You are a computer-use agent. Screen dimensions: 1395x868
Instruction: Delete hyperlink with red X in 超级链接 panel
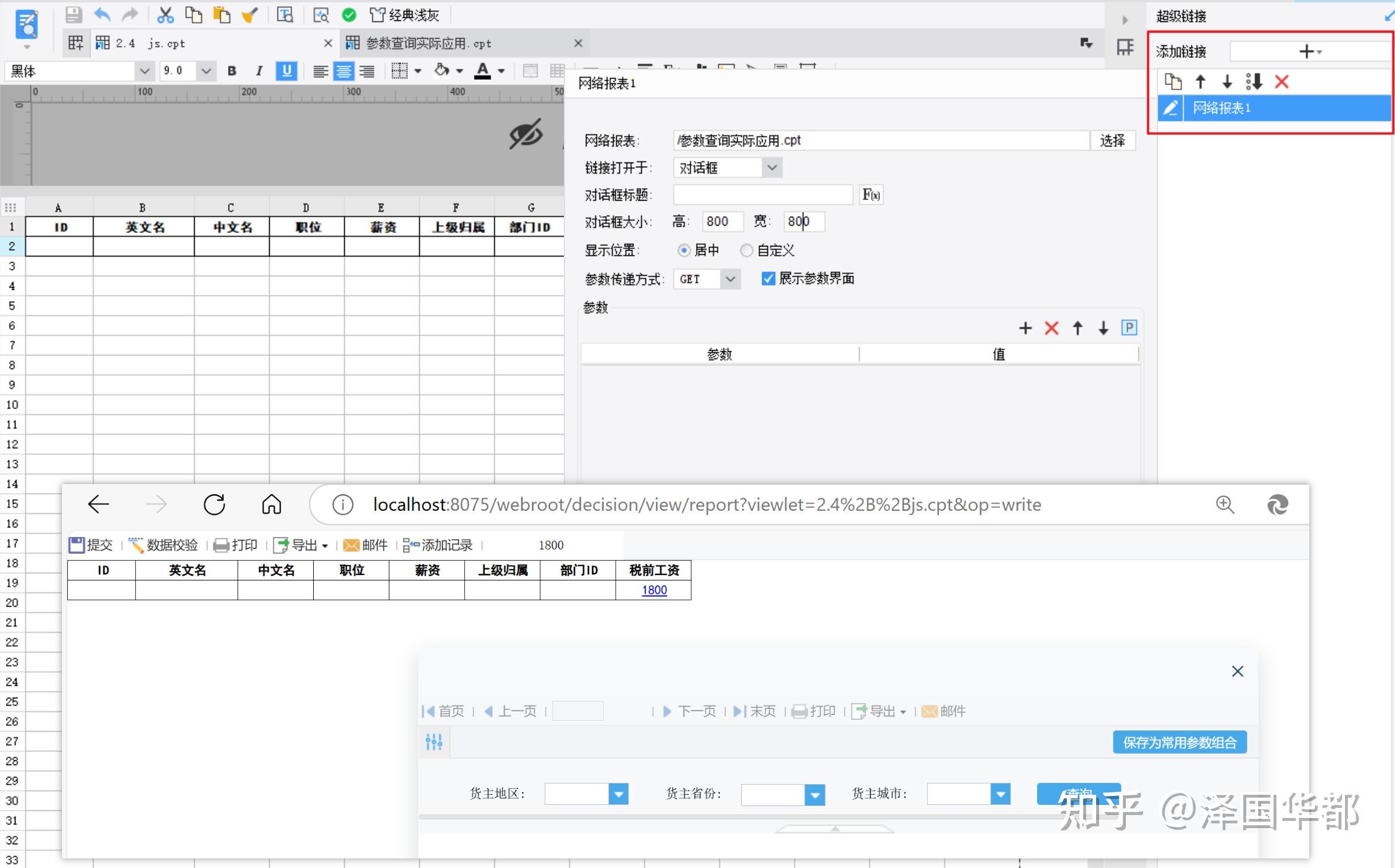[1281, 82]
